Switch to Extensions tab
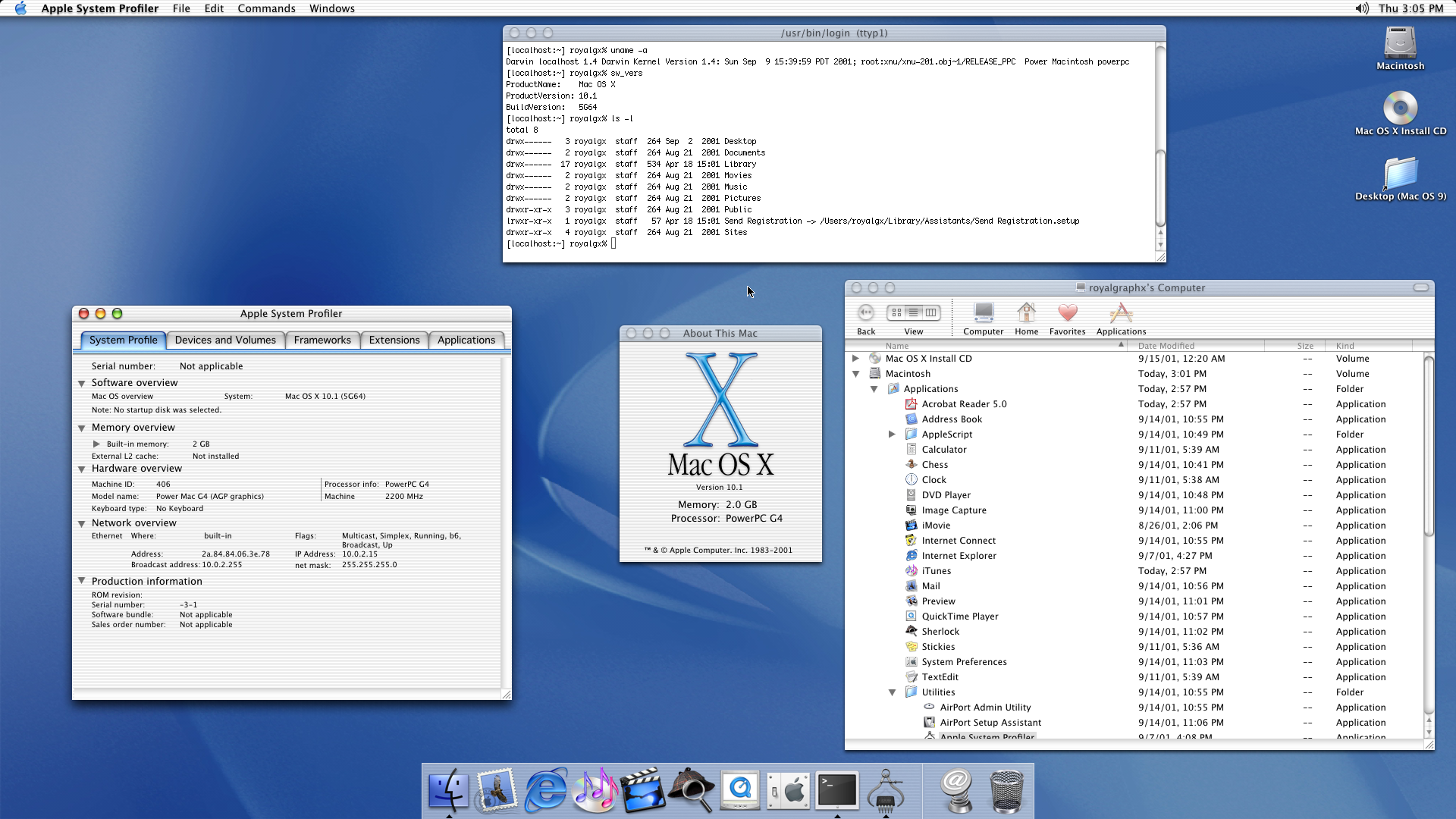 click(x=394, y=340)
